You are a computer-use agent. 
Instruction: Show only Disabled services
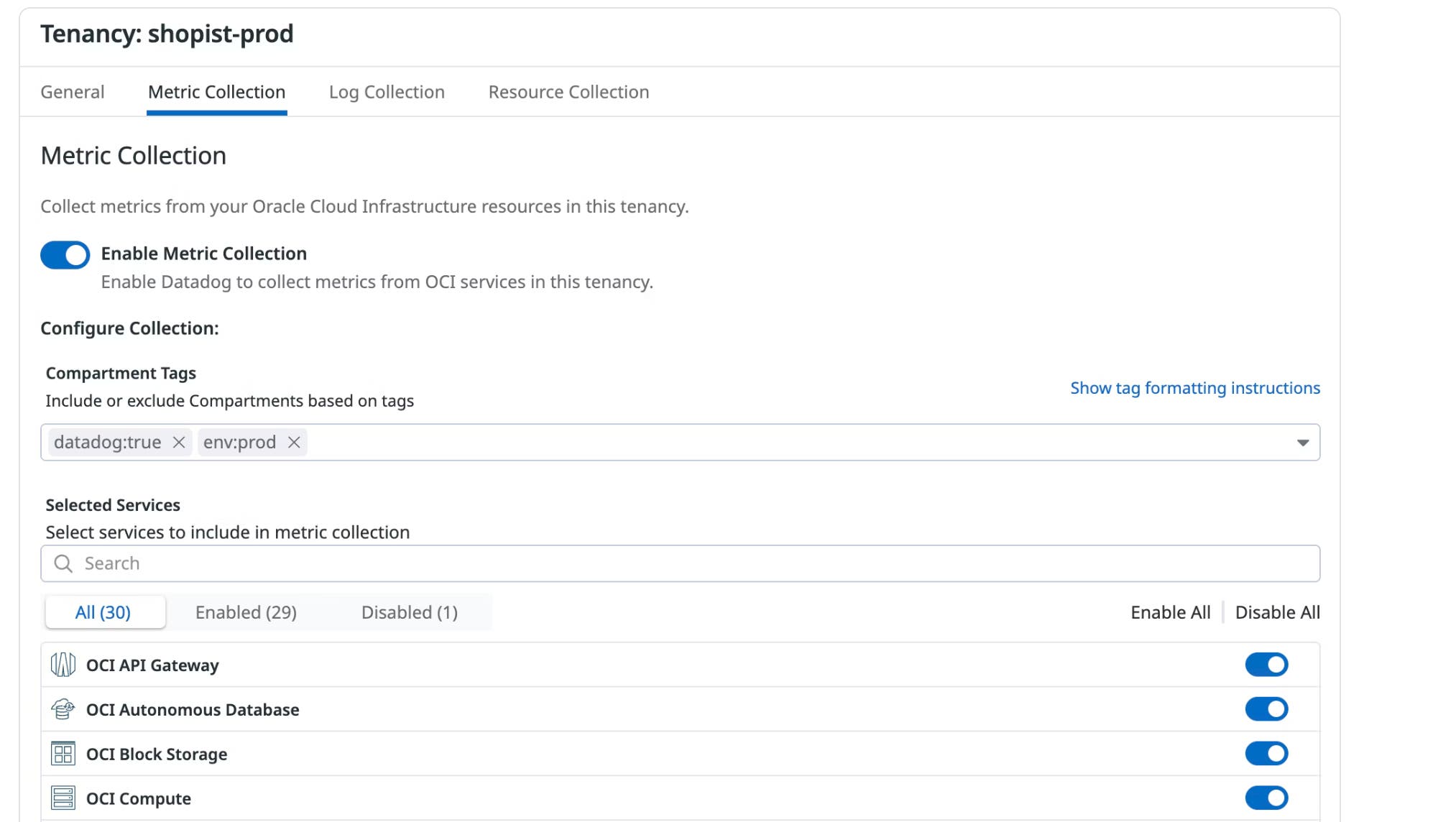coord(409,612)
